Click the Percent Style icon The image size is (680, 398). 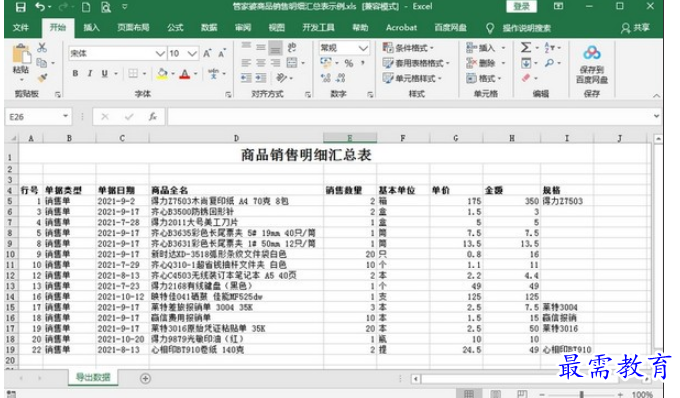coord(349,63)
